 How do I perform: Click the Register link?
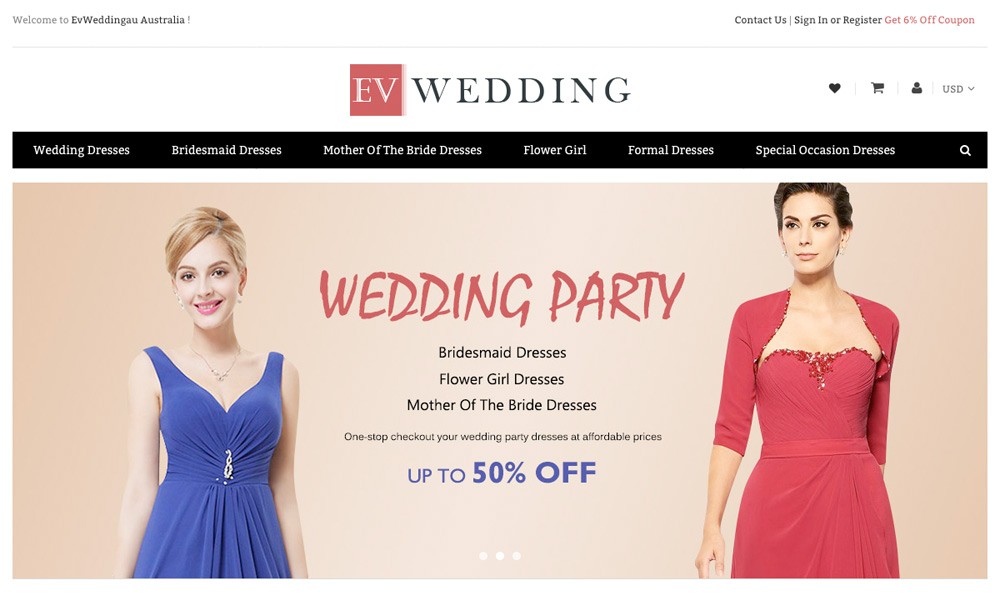[862, 20]
